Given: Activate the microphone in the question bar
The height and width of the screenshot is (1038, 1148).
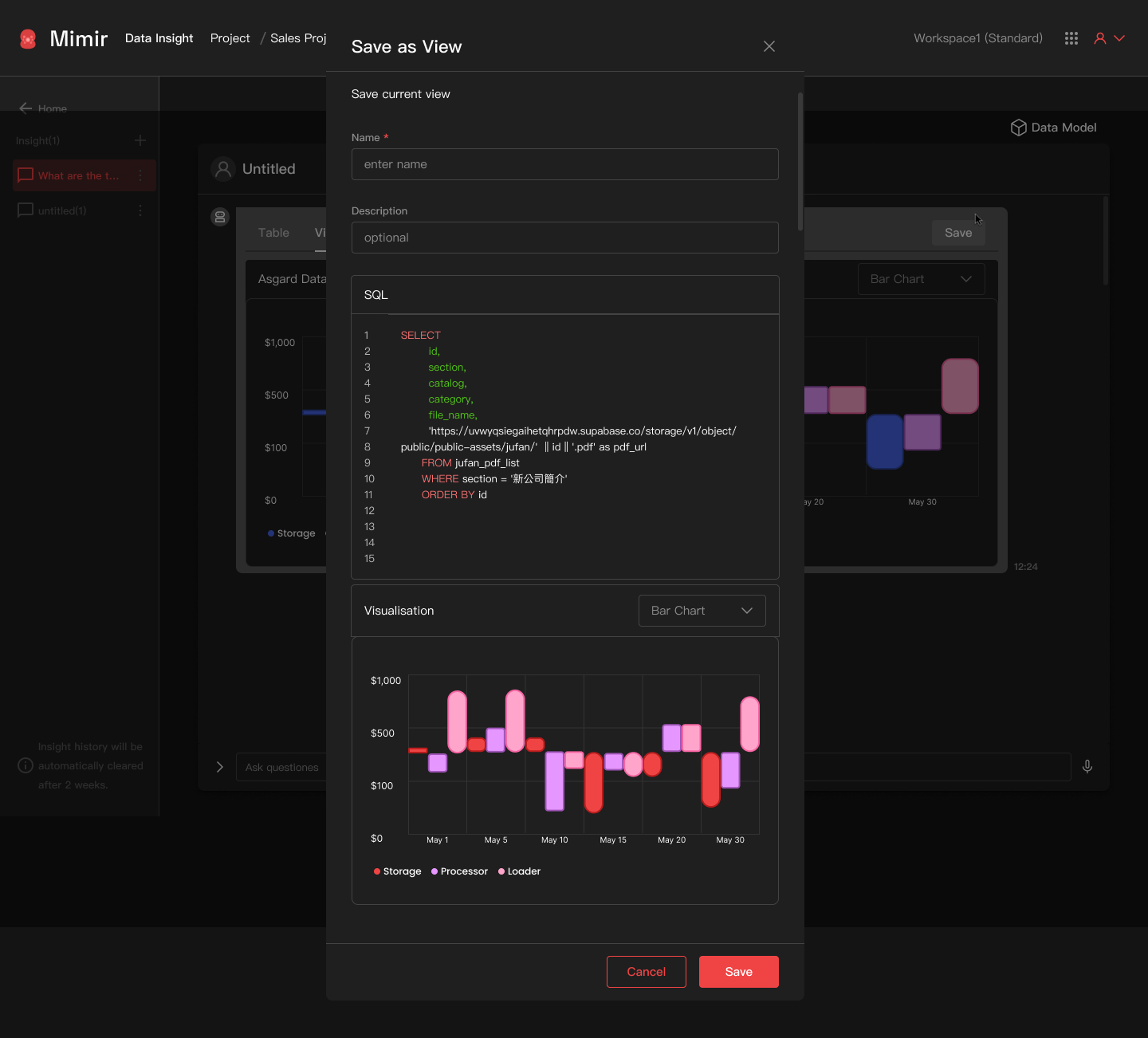Looking at the screenshot, I should tap(1087, 766).
